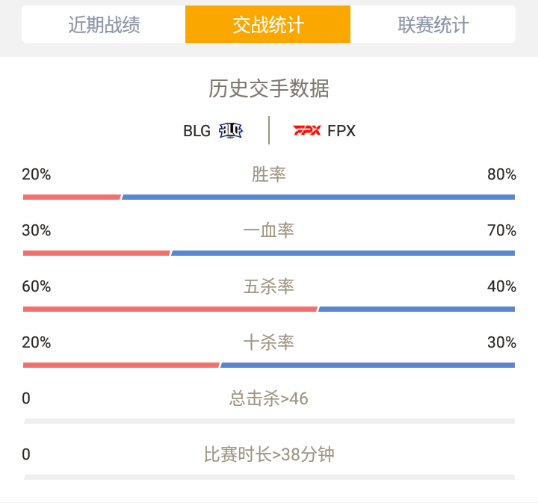Click the 历史交手数据 heading
Screen dimensions: 538x503
tap(269, 89)
